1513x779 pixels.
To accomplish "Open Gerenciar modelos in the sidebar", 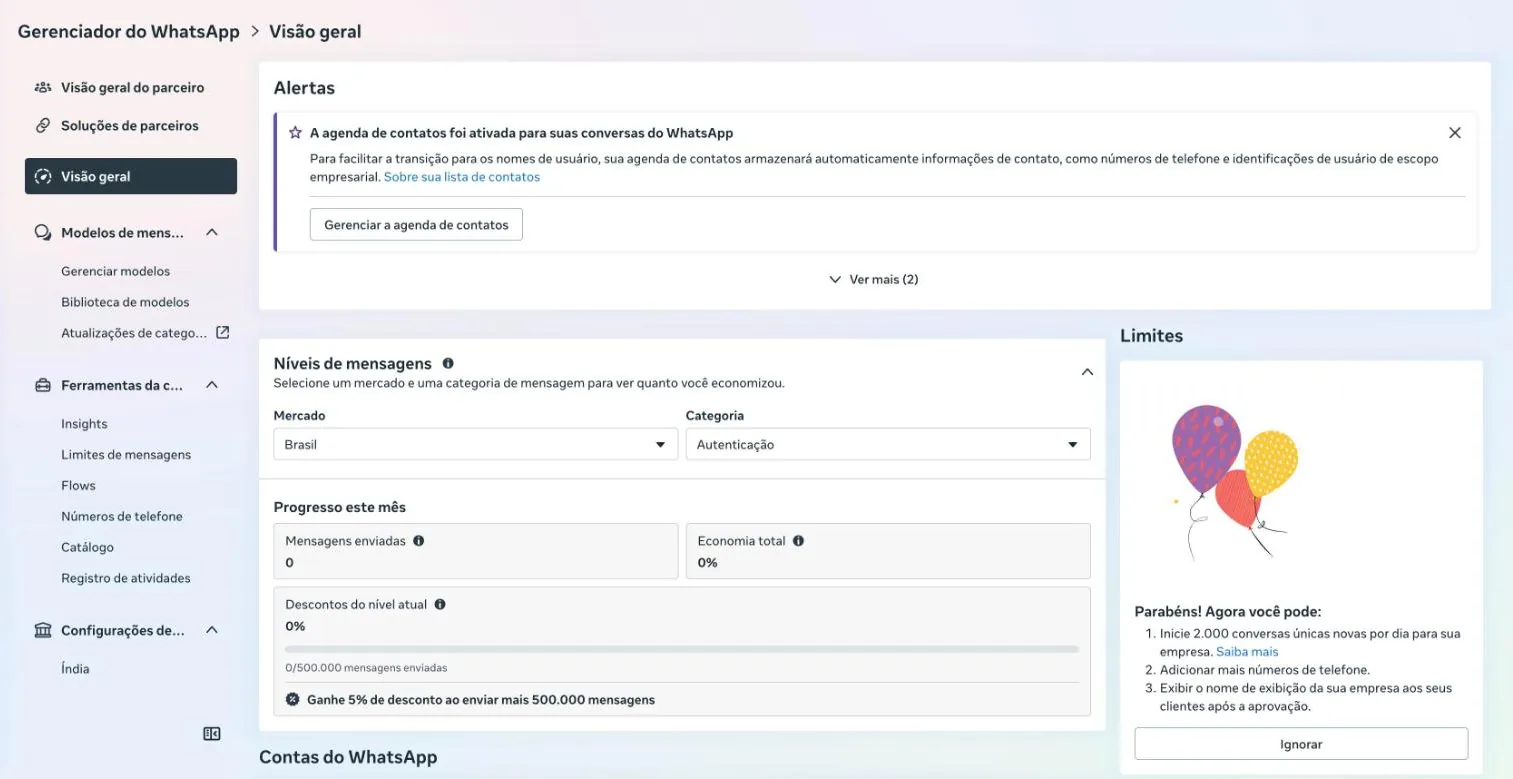I will point(116,272).
